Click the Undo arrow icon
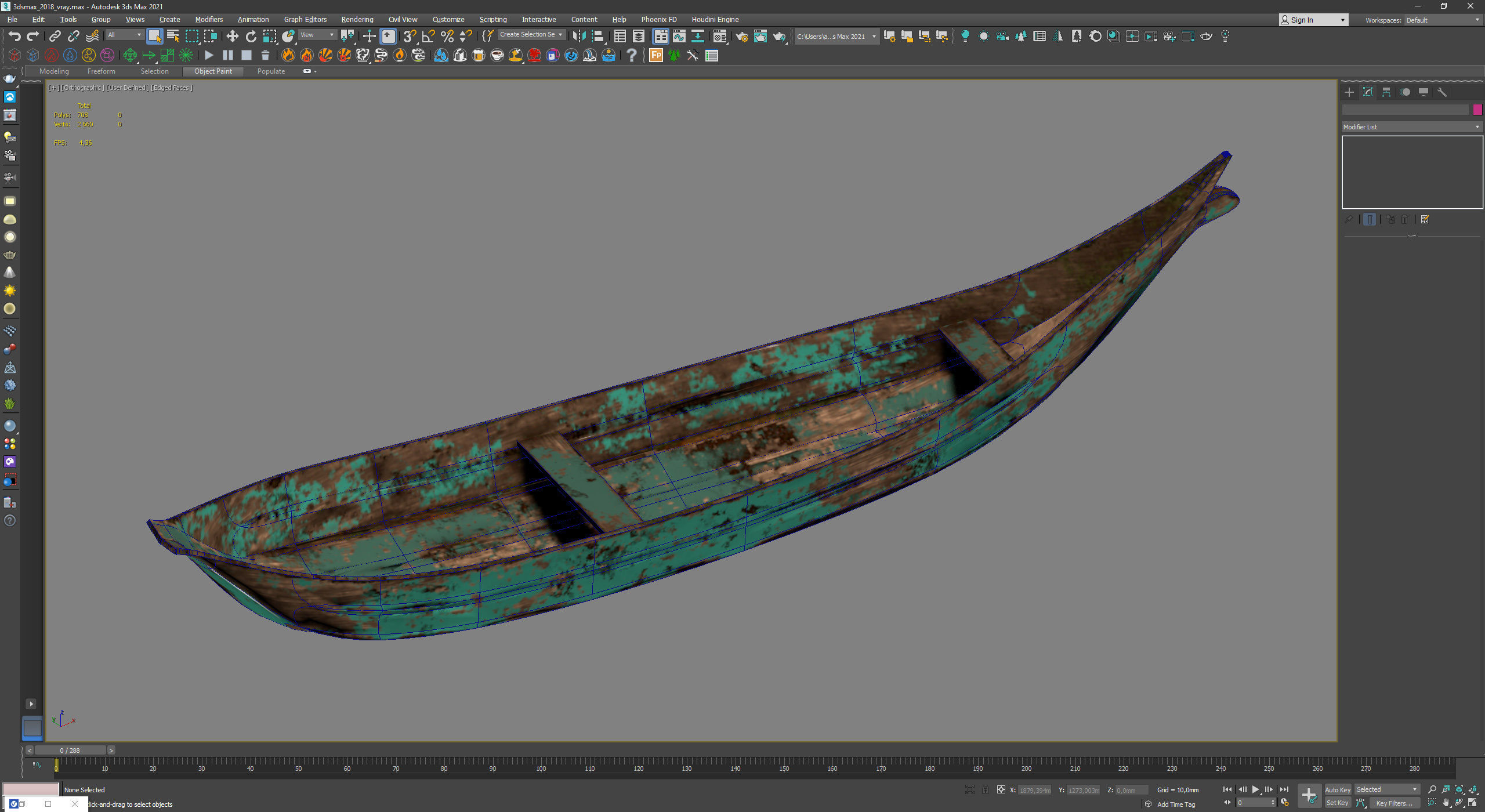 pos(14,37)
